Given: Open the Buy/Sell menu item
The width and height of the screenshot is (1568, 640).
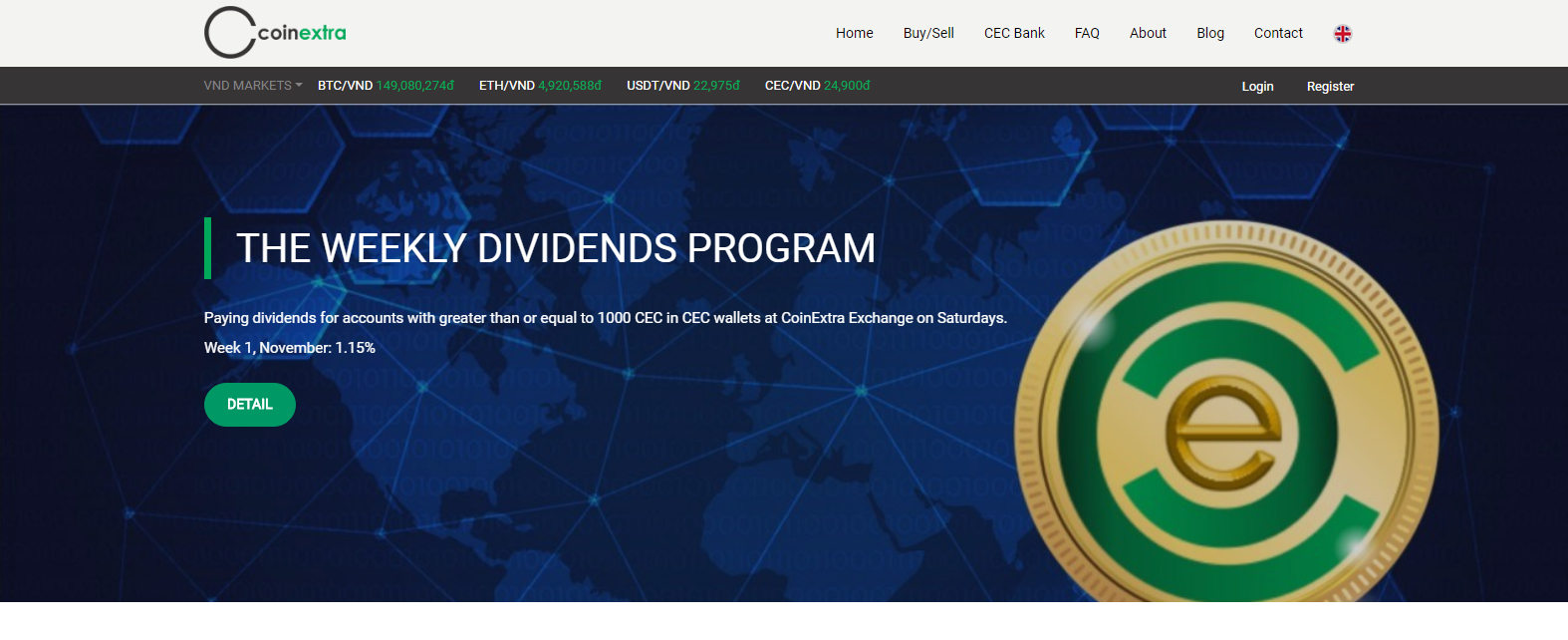Looking at the screenshot, I should (928, 33).
